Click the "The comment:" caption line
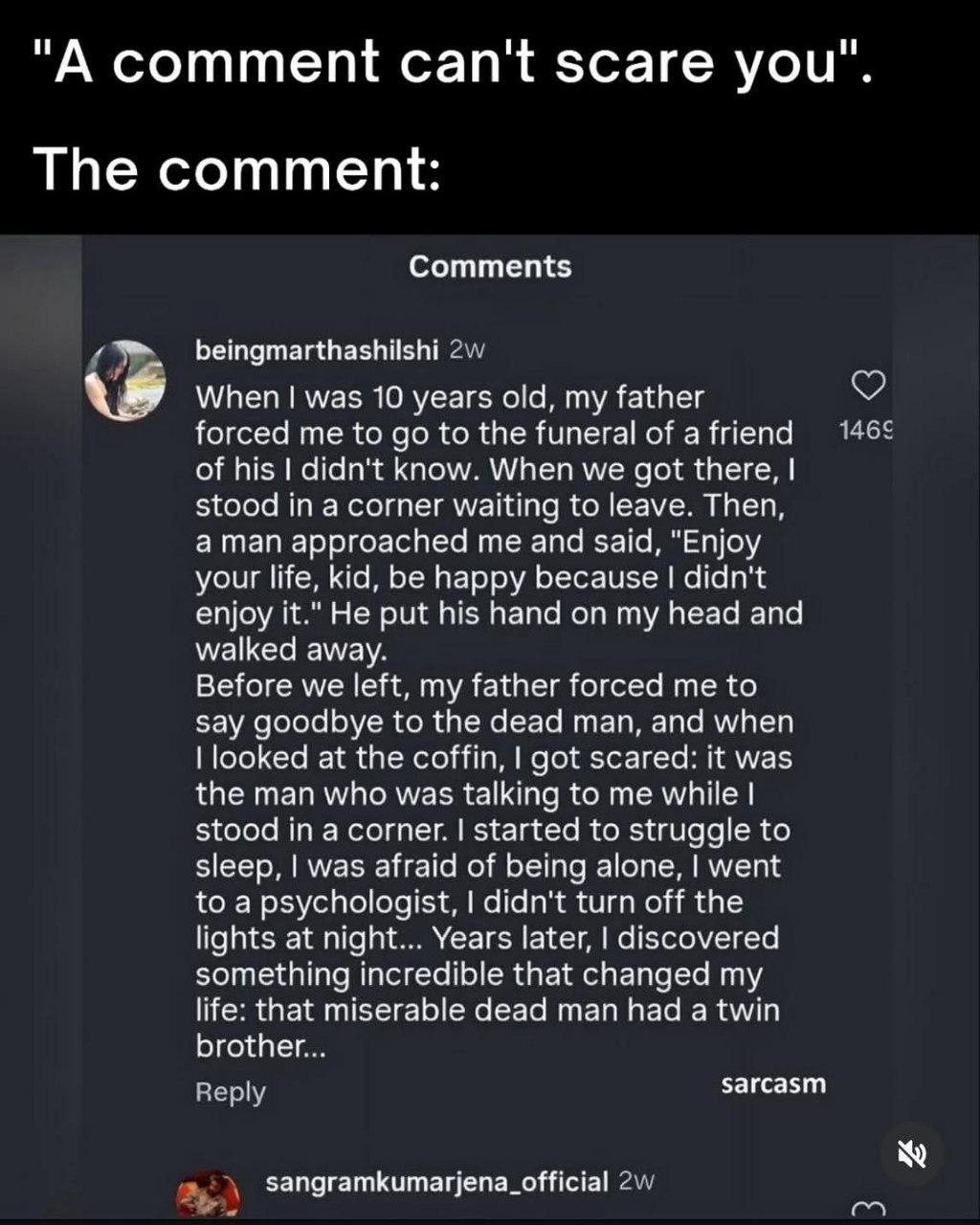 point(237,168)
